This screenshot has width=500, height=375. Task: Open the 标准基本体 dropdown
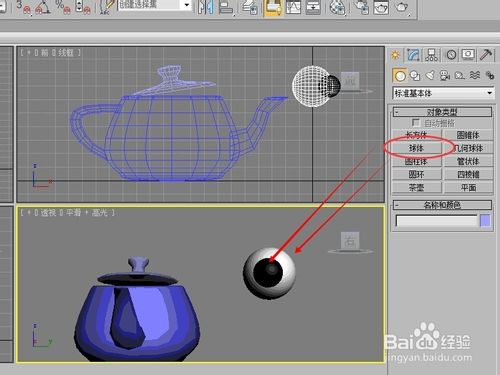[x=443, y=93]
